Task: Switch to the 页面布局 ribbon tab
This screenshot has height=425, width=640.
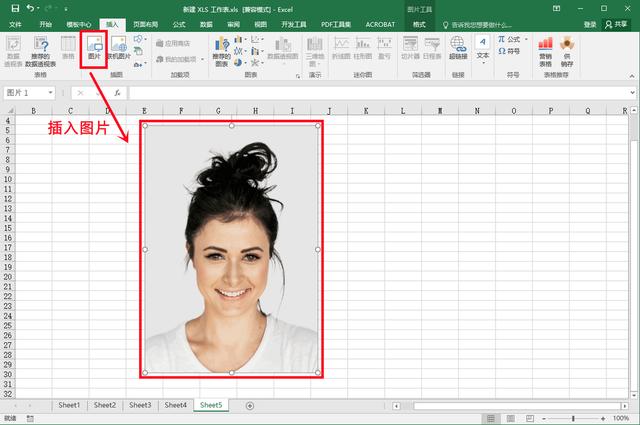Action: tap(145, 24)
